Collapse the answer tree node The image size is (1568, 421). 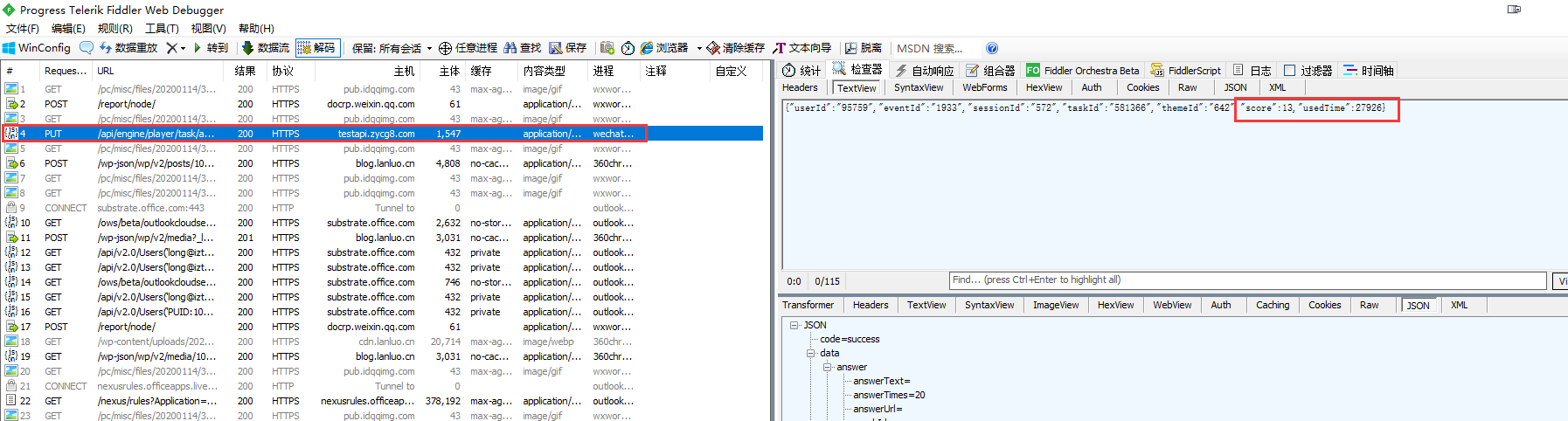click(827, 367)
